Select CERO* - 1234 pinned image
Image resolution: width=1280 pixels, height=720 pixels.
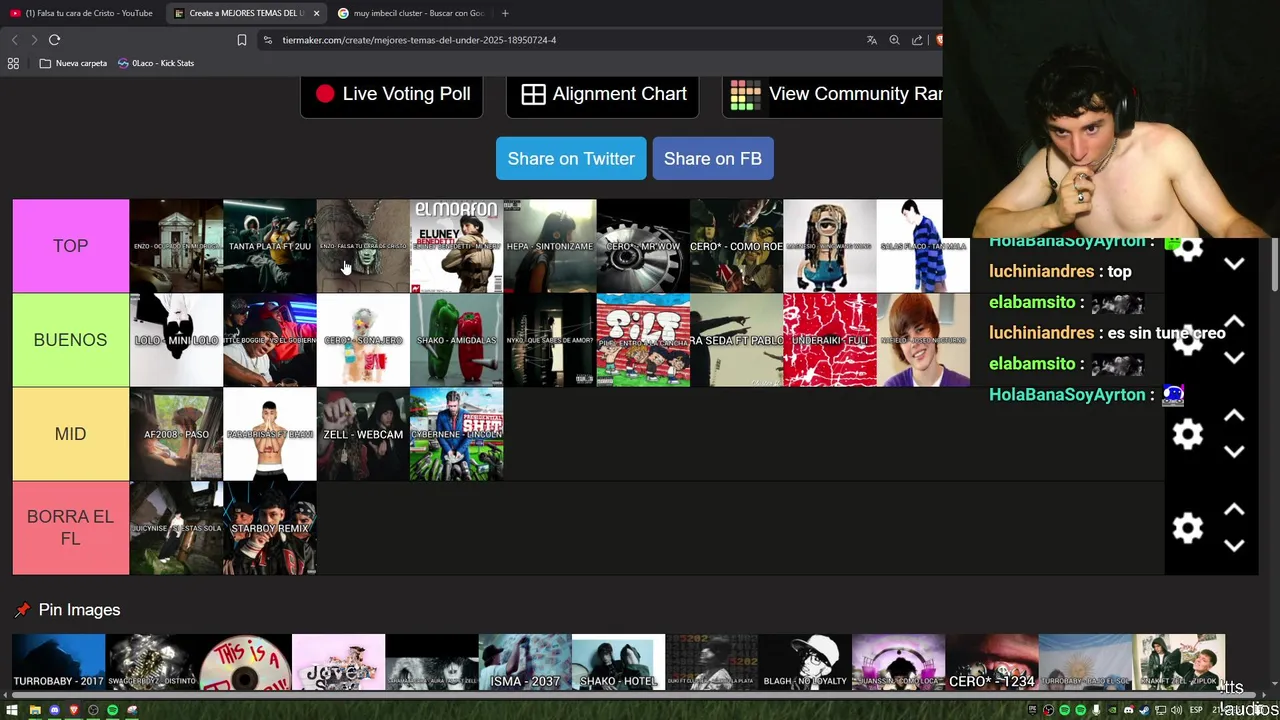tap(991, 662)
